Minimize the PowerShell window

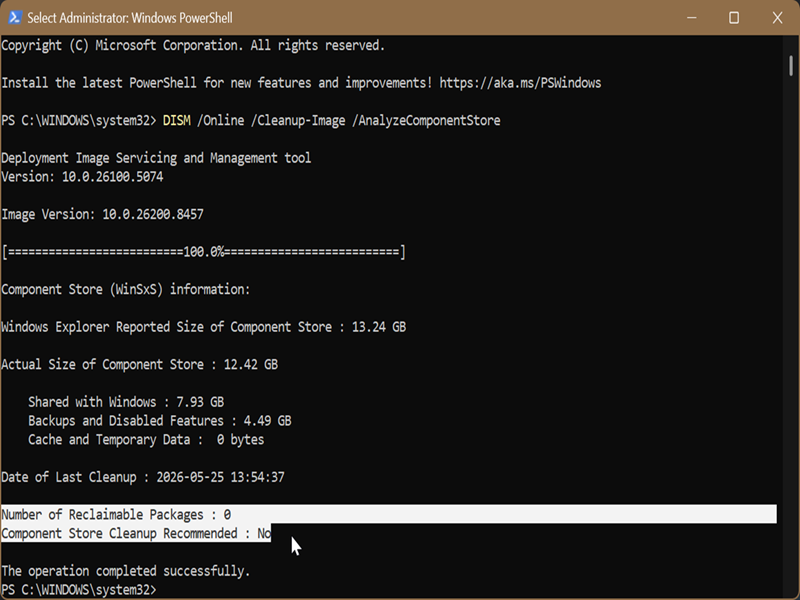tap(691, 17)
